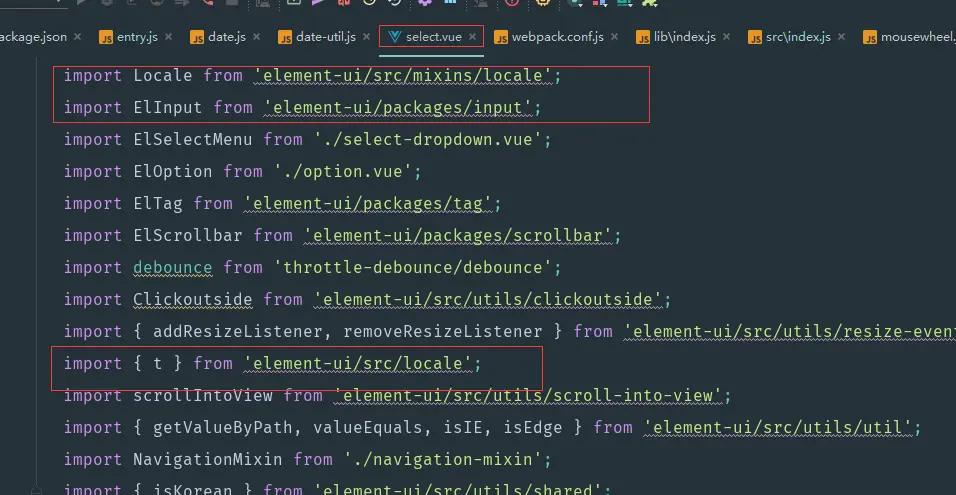Switch to the entry.js tab

tap(137, 37)
